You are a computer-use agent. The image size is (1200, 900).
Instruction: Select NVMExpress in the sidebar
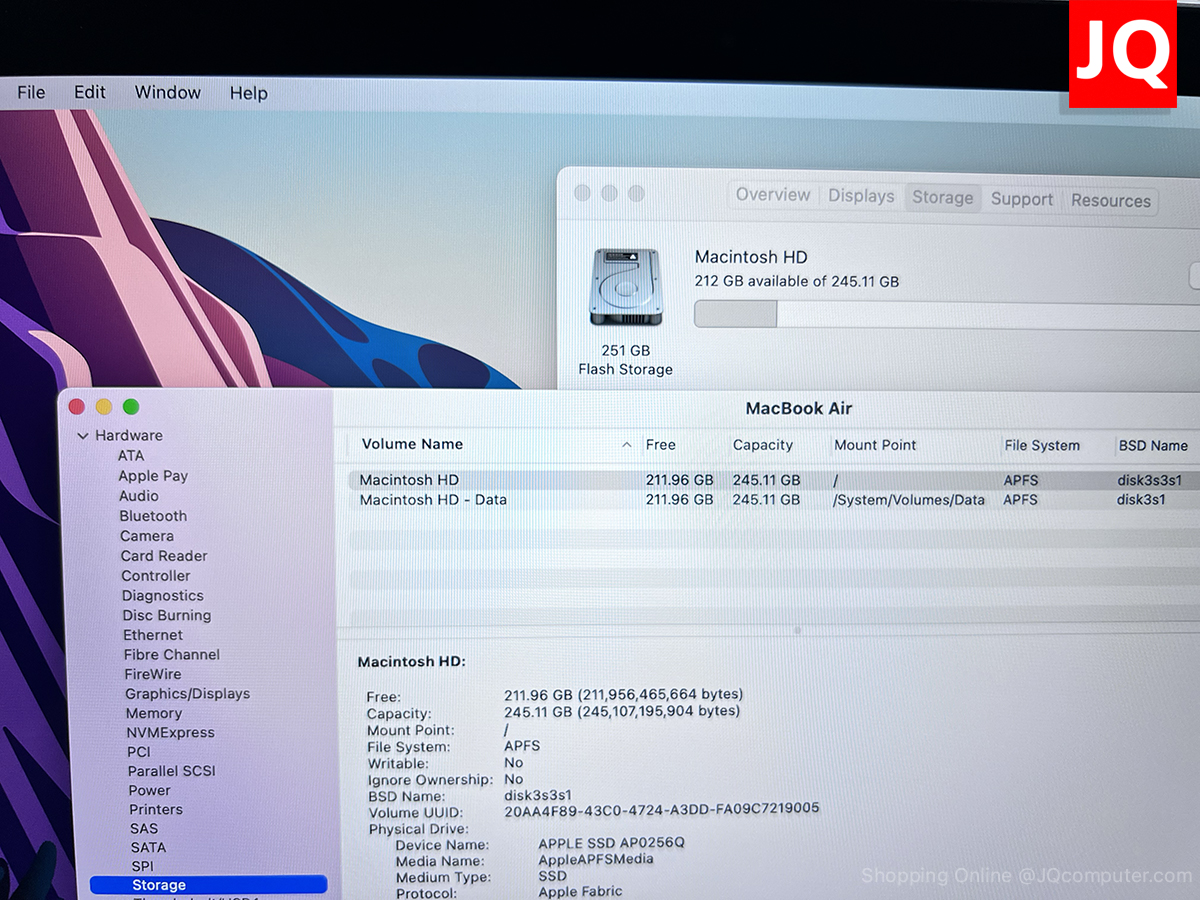(x=170, y=733)
